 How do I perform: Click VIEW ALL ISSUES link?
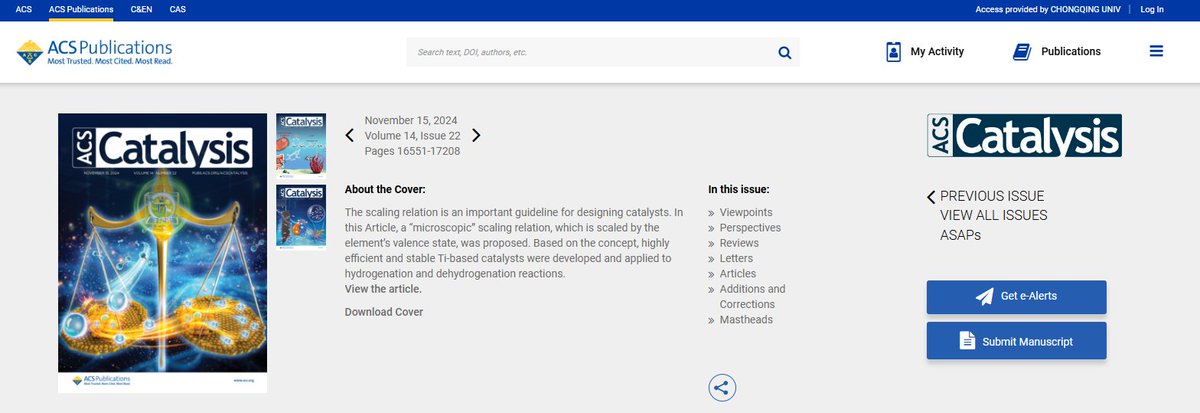[994, 216]
